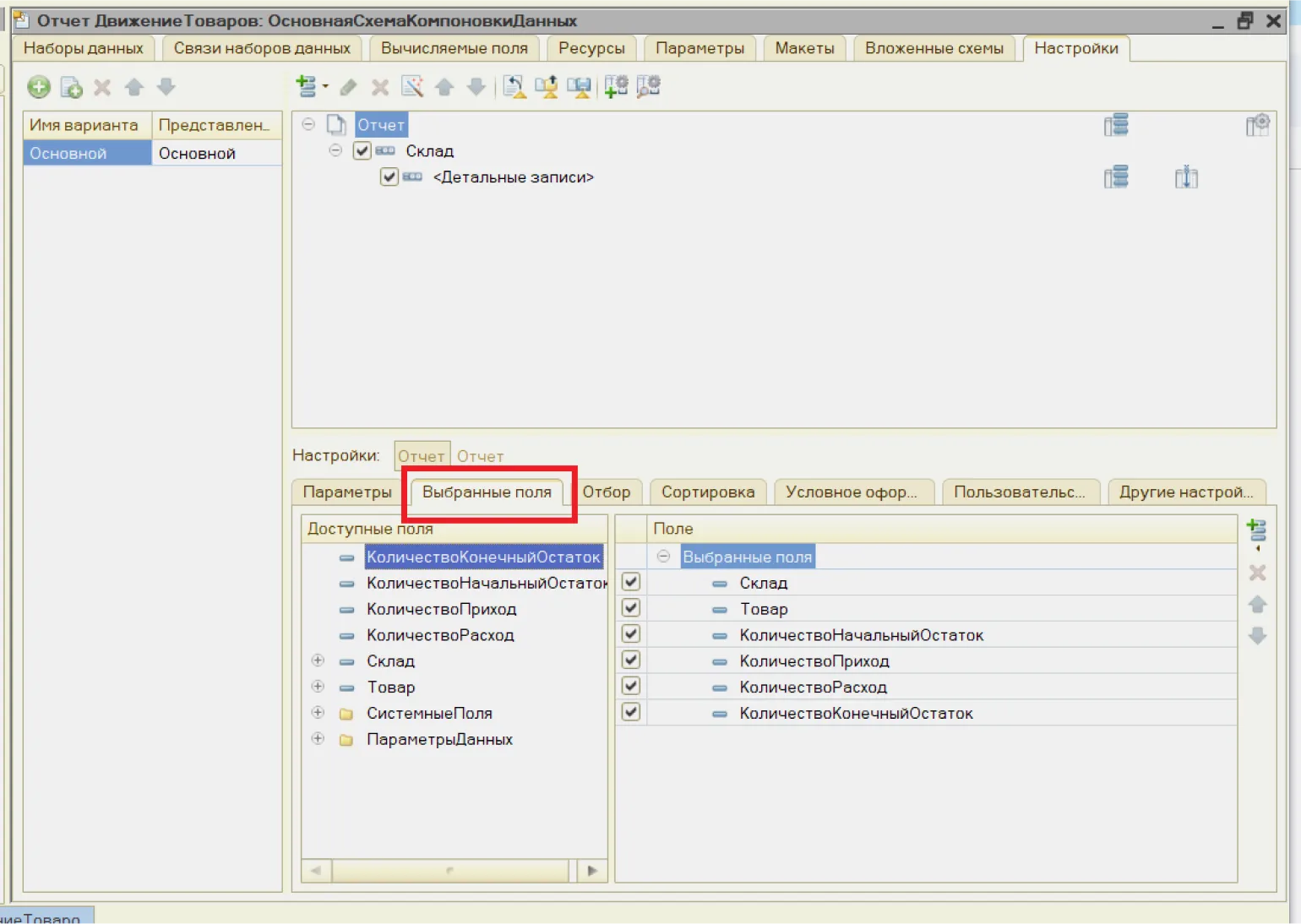1301x924 pixels.
Task: Uncheck the КоличествоПриход selected field
Action: (631, 660)
